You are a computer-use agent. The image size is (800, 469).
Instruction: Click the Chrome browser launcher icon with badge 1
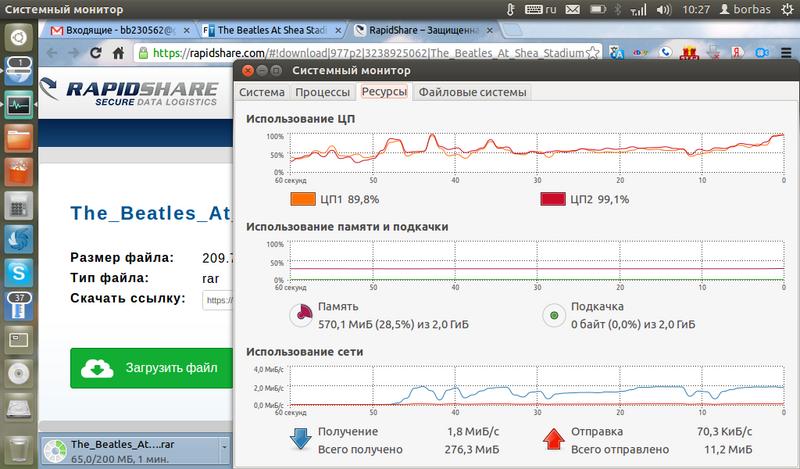pyautogui.click(x=19, y=71)
